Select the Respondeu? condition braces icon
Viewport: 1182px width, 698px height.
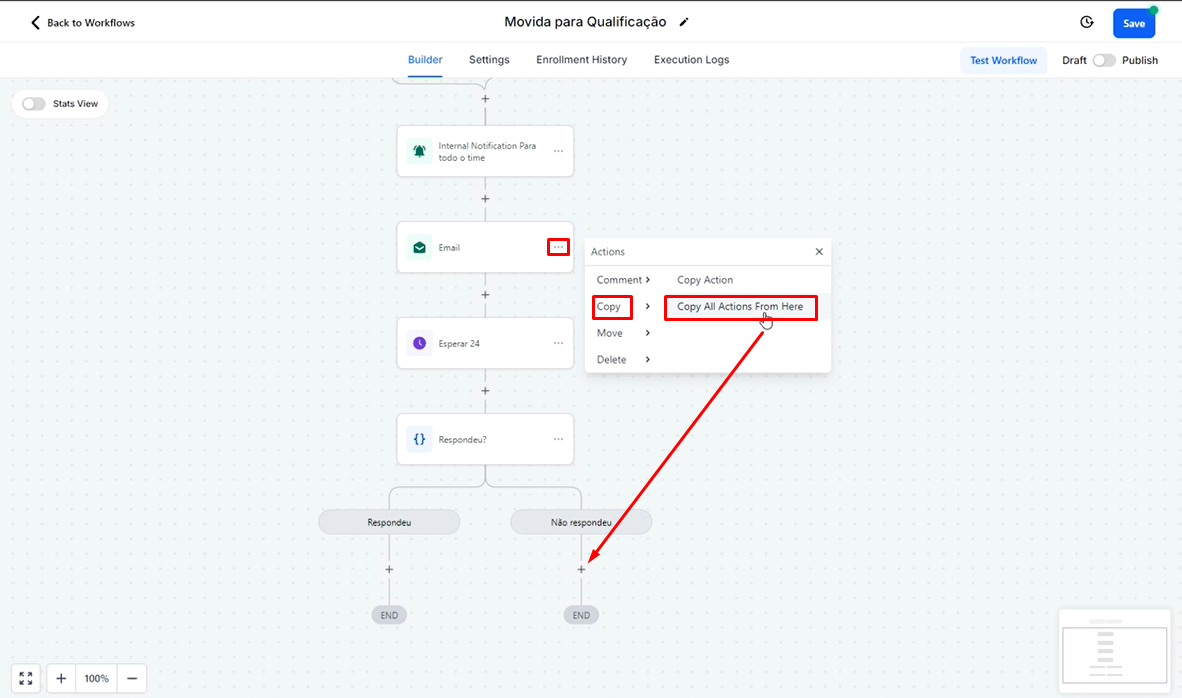point(419,439)
